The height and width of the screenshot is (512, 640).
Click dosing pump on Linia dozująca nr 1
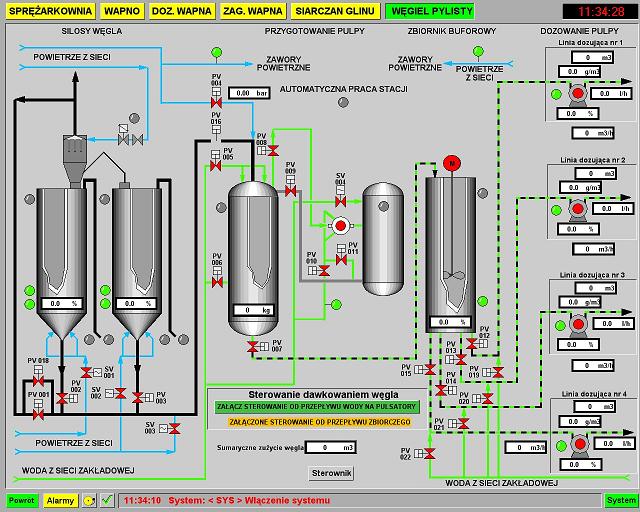pyautogui.click(x=578, y=93)
